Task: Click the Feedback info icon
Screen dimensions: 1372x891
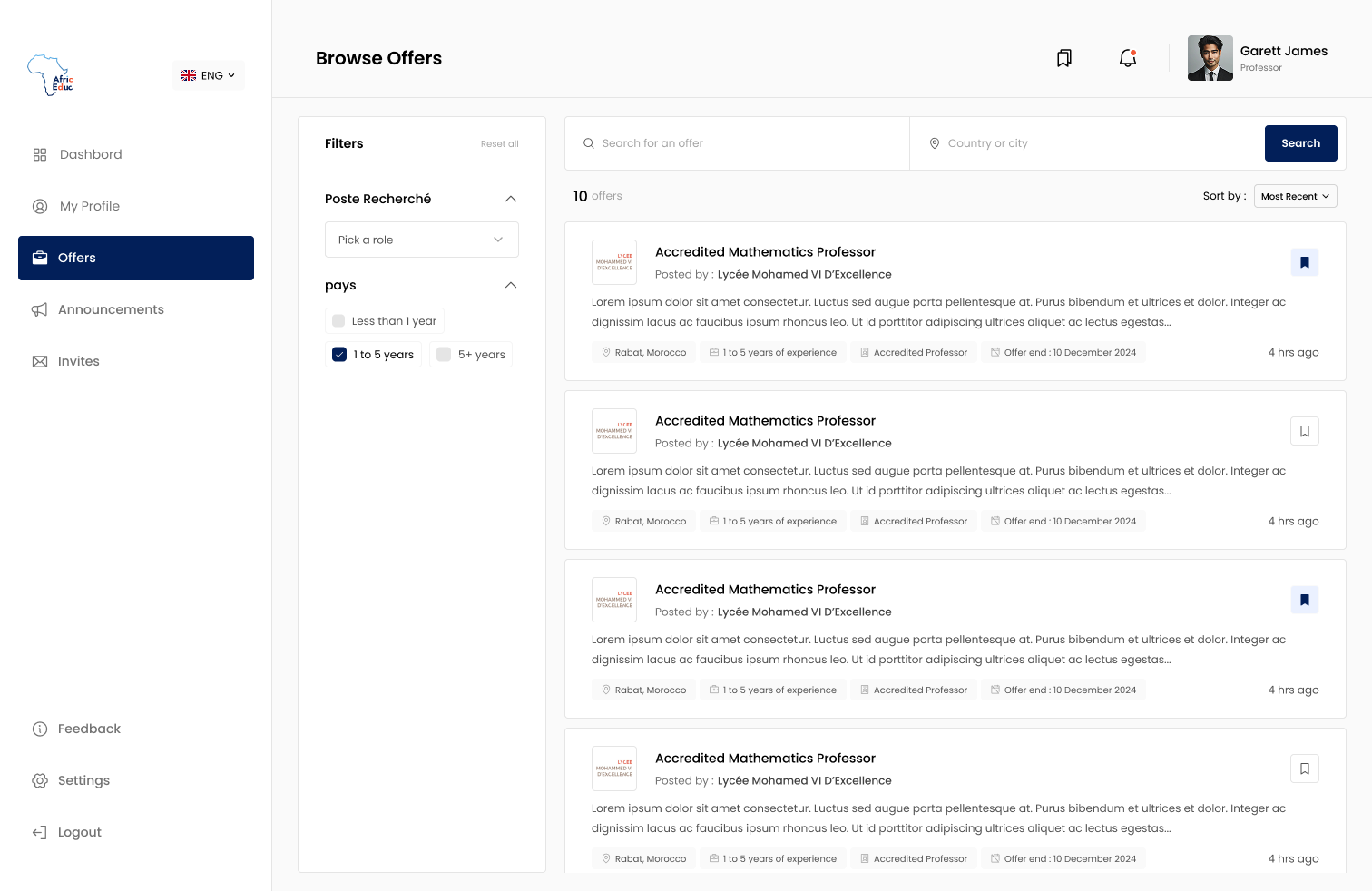Action: click(x=40, y=729)
